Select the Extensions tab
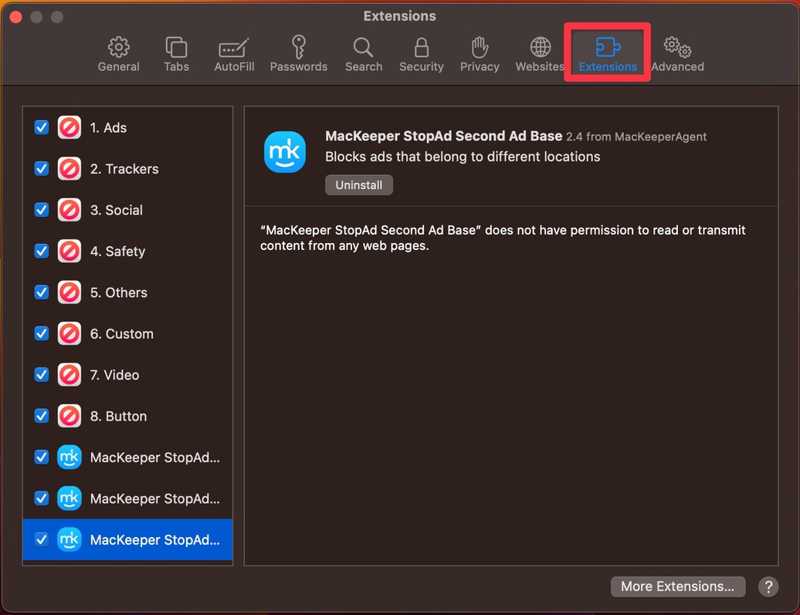 [x=608, y=54]
